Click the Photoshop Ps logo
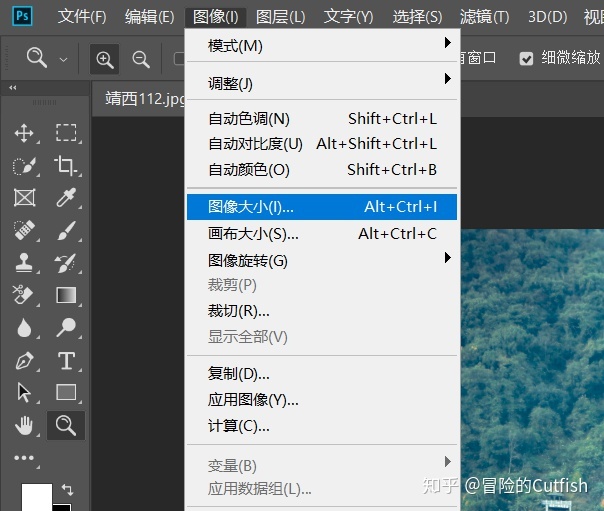604x511 pixels. [x=22, y=16]
